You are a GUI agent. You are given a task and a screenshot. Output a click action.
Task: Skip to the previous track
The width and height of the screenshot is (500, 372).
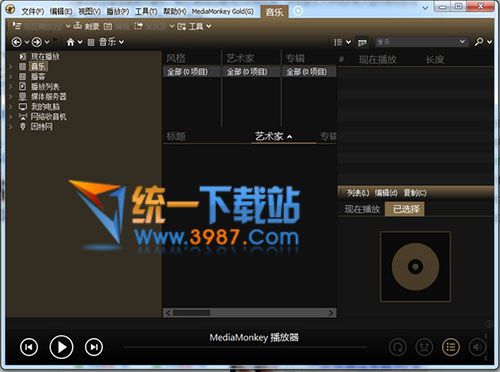[x=29, y=347]
